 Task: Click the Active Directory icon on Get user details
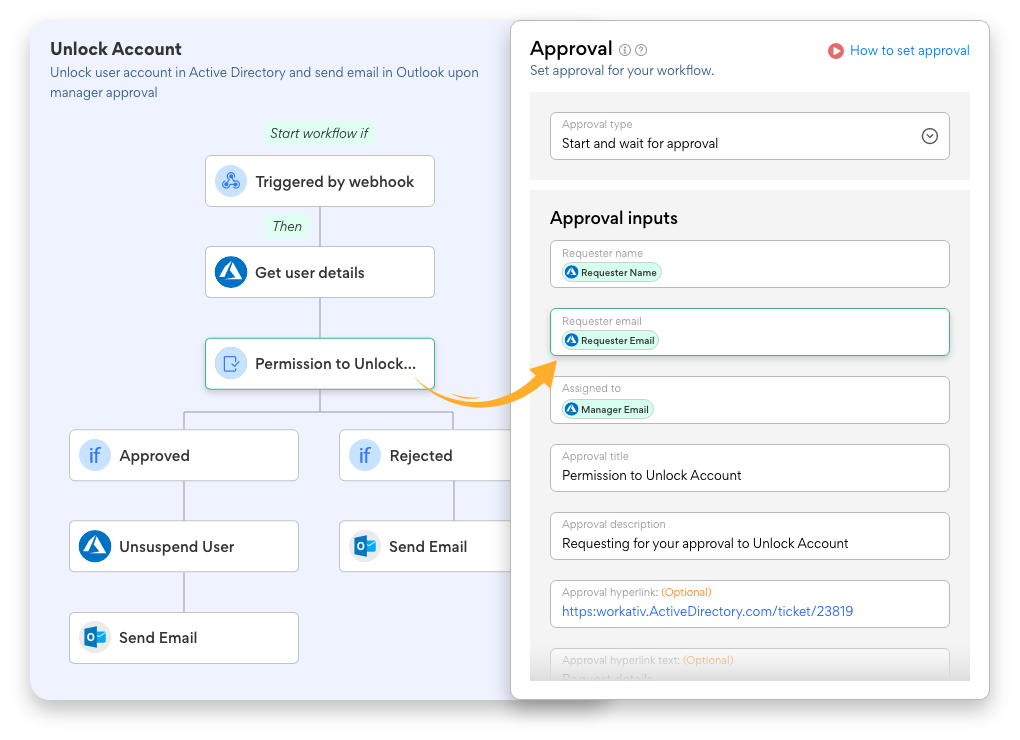[231, 272]
